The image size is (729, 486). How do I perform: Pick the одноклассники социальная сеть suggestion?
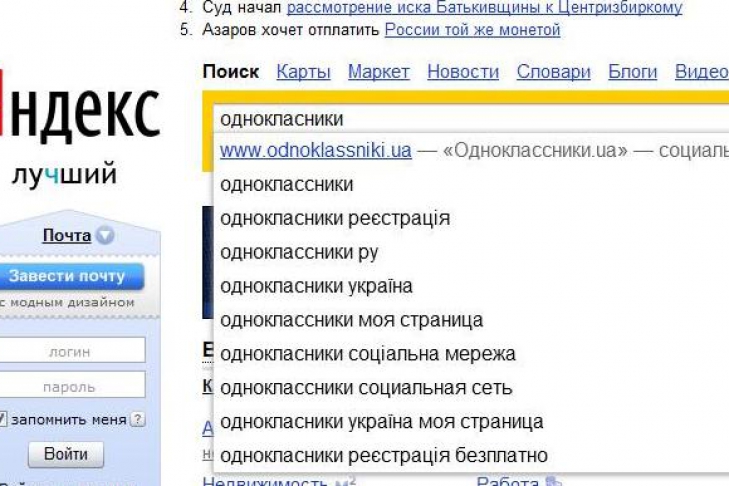366,388
